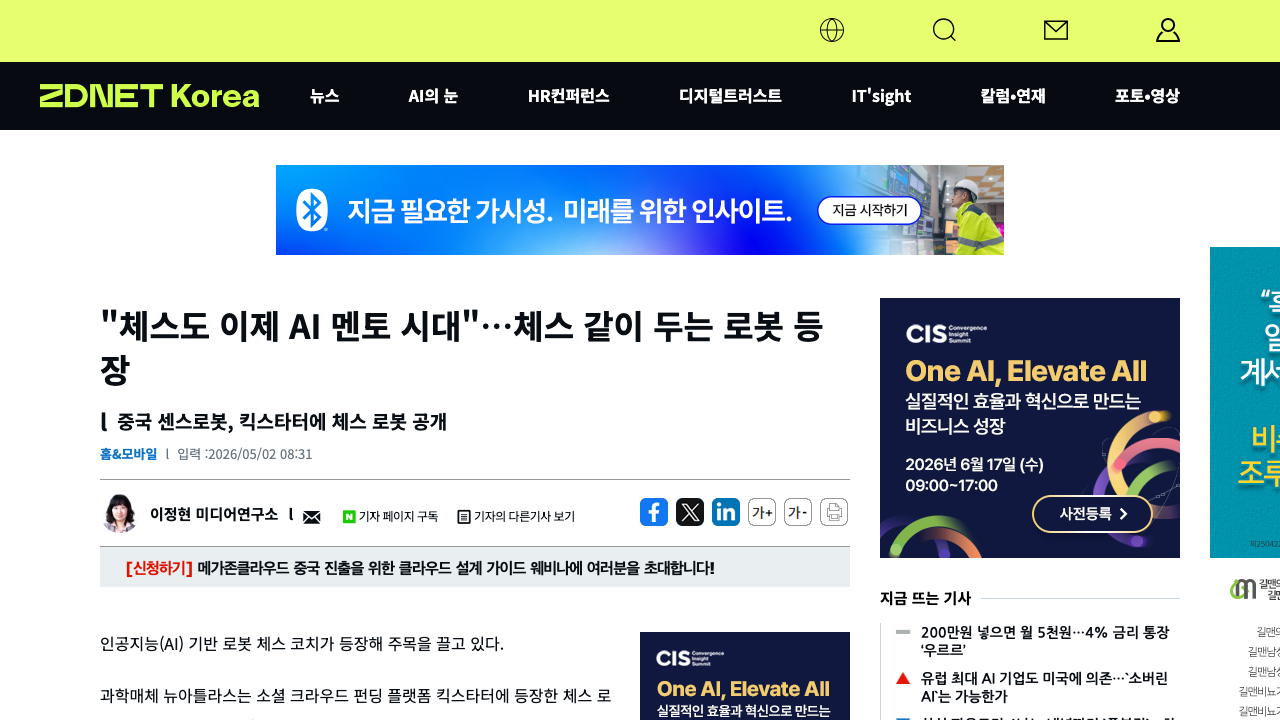
Task: Click reporter name 이정현 미디어연구소
Action: coord(214,514)
